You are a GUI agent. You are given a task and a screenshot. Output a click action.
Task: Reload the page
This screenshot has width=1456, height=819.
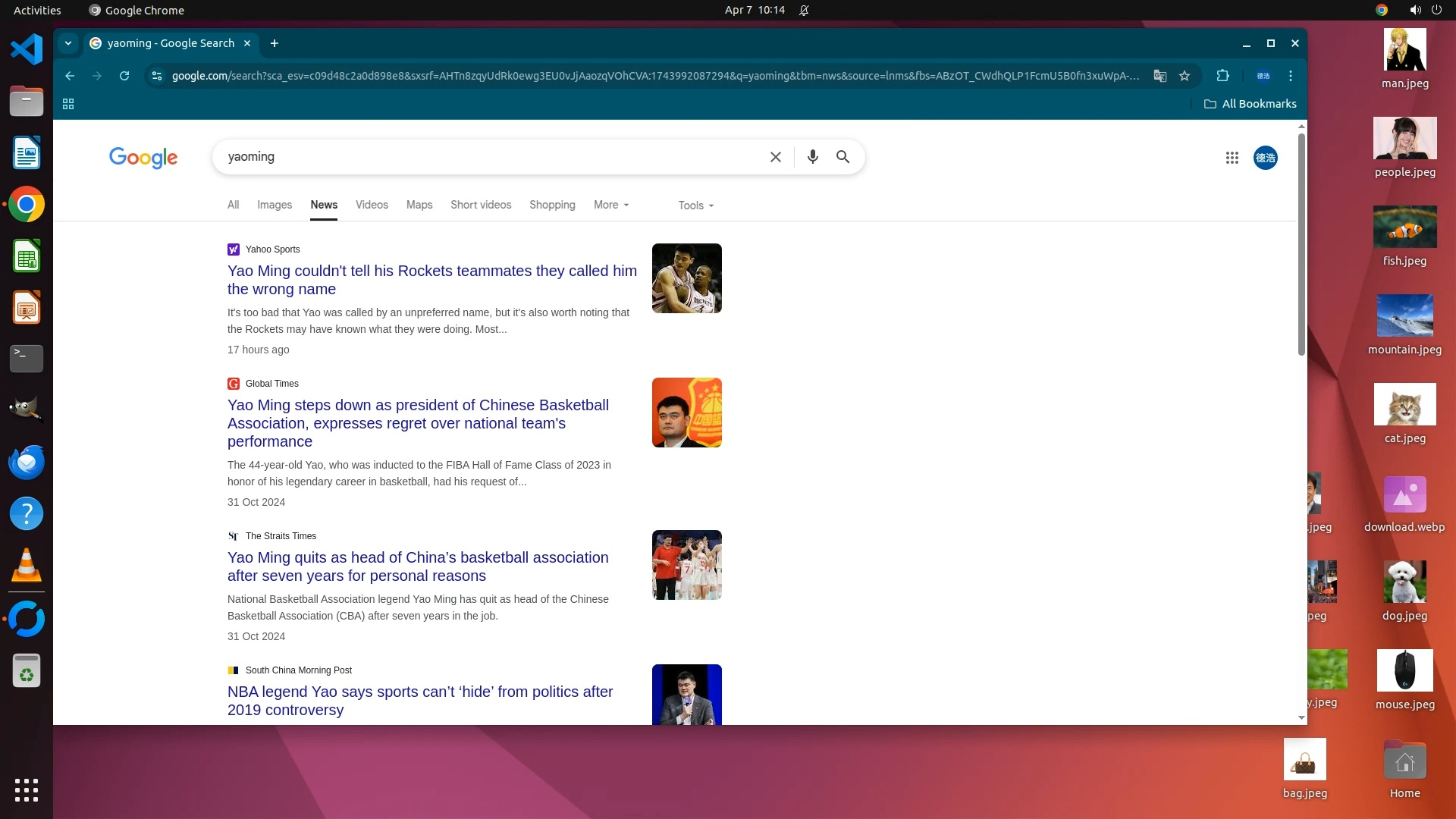[124, 76]
